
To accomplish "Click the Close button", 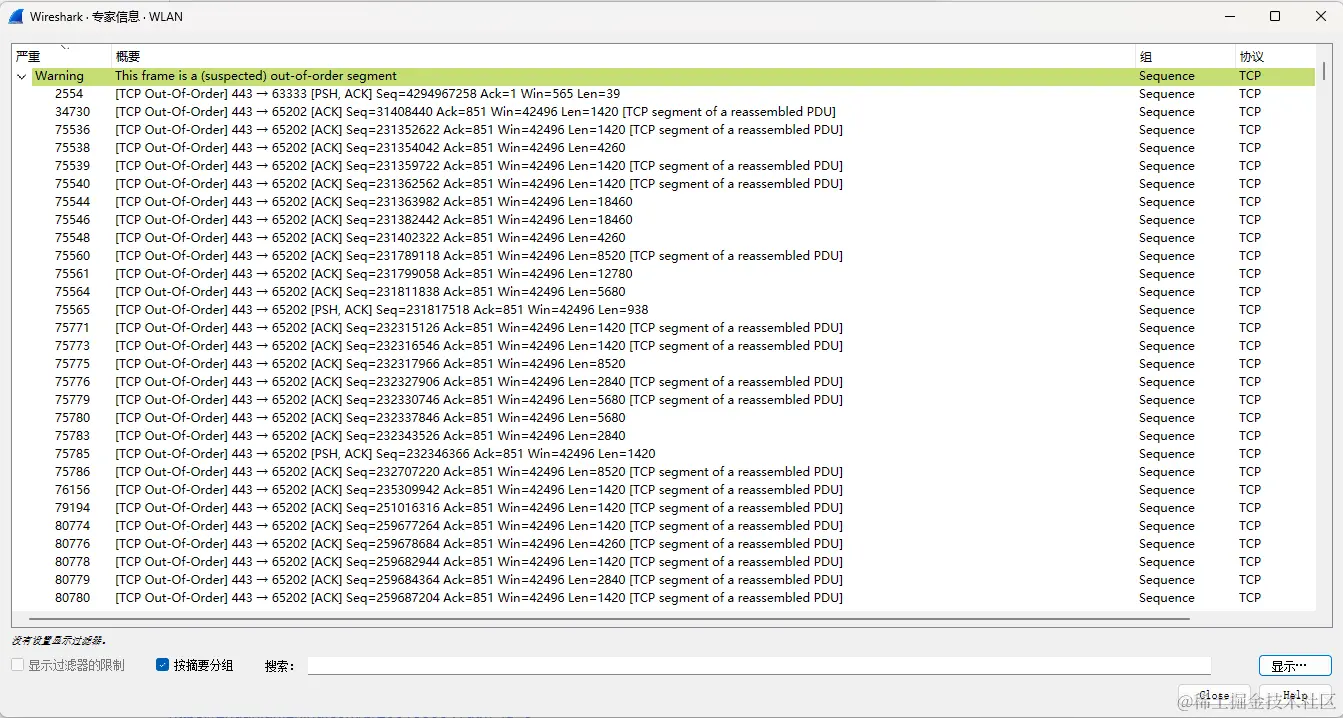I will [1214, 695].
